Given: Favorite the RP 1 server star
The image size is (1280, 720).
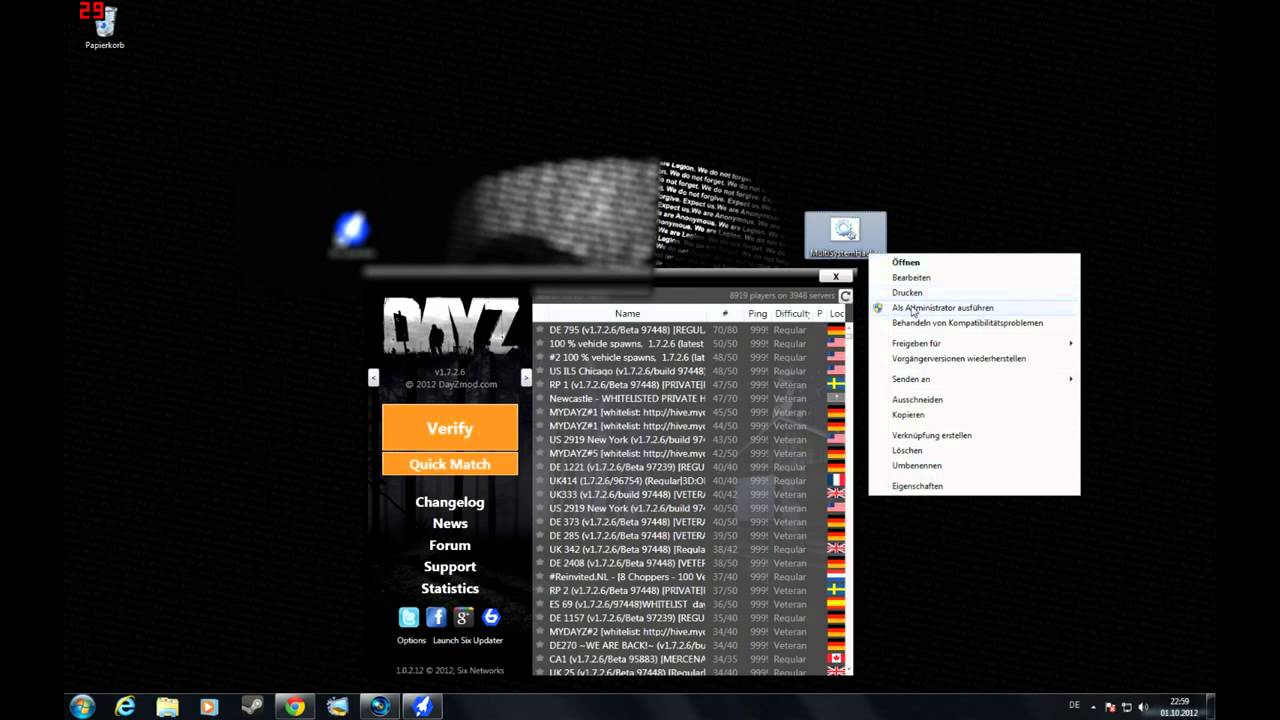Looking at the screenshot, I should 540,385.
